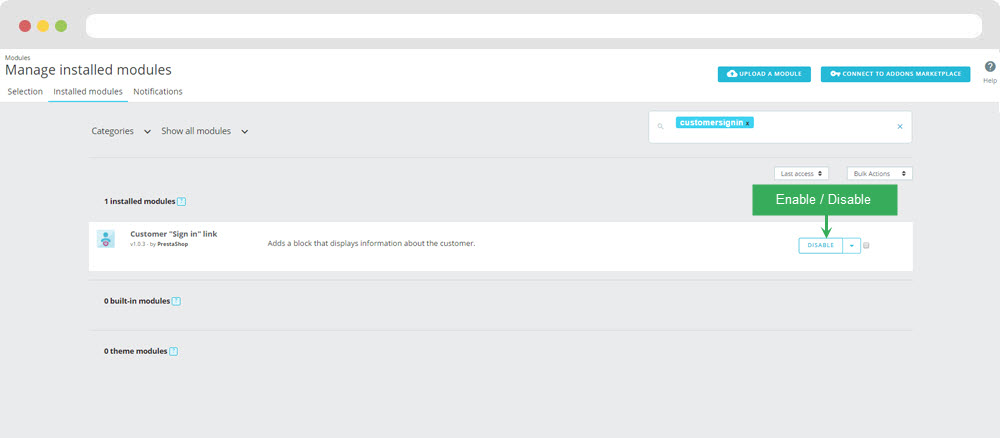The width and height of the screenshot is (1000, 438).
Task: Click the Customer "Sign in" link title
Action: 173,234
